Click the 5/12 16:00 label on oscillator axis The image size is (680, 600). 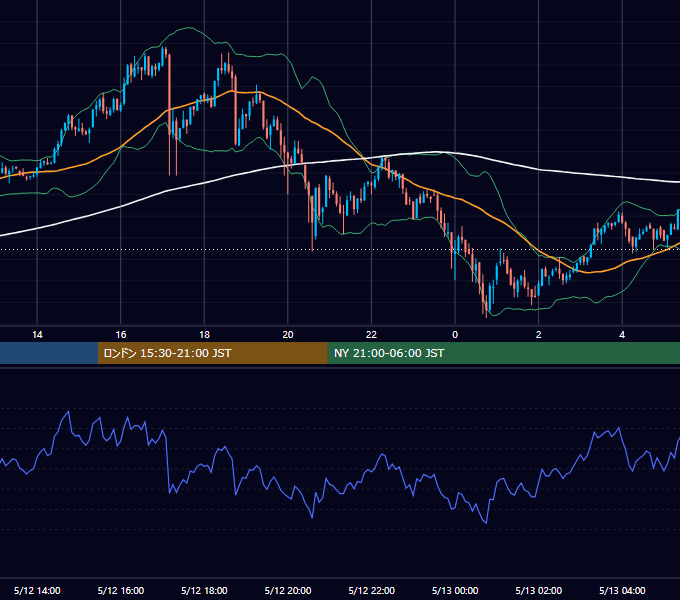click(121, 590)
